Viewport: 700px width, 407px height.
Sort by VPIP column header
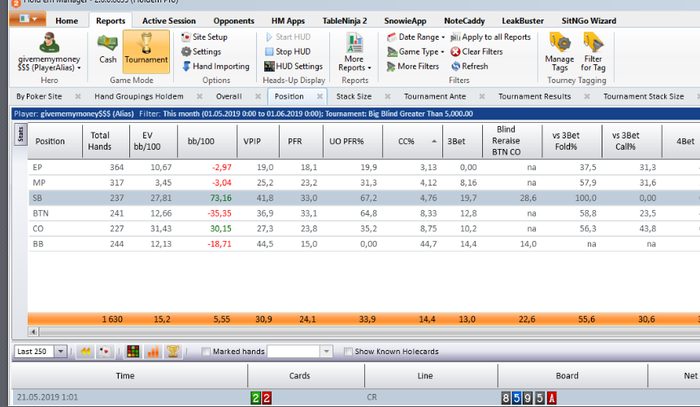point(258,141)
